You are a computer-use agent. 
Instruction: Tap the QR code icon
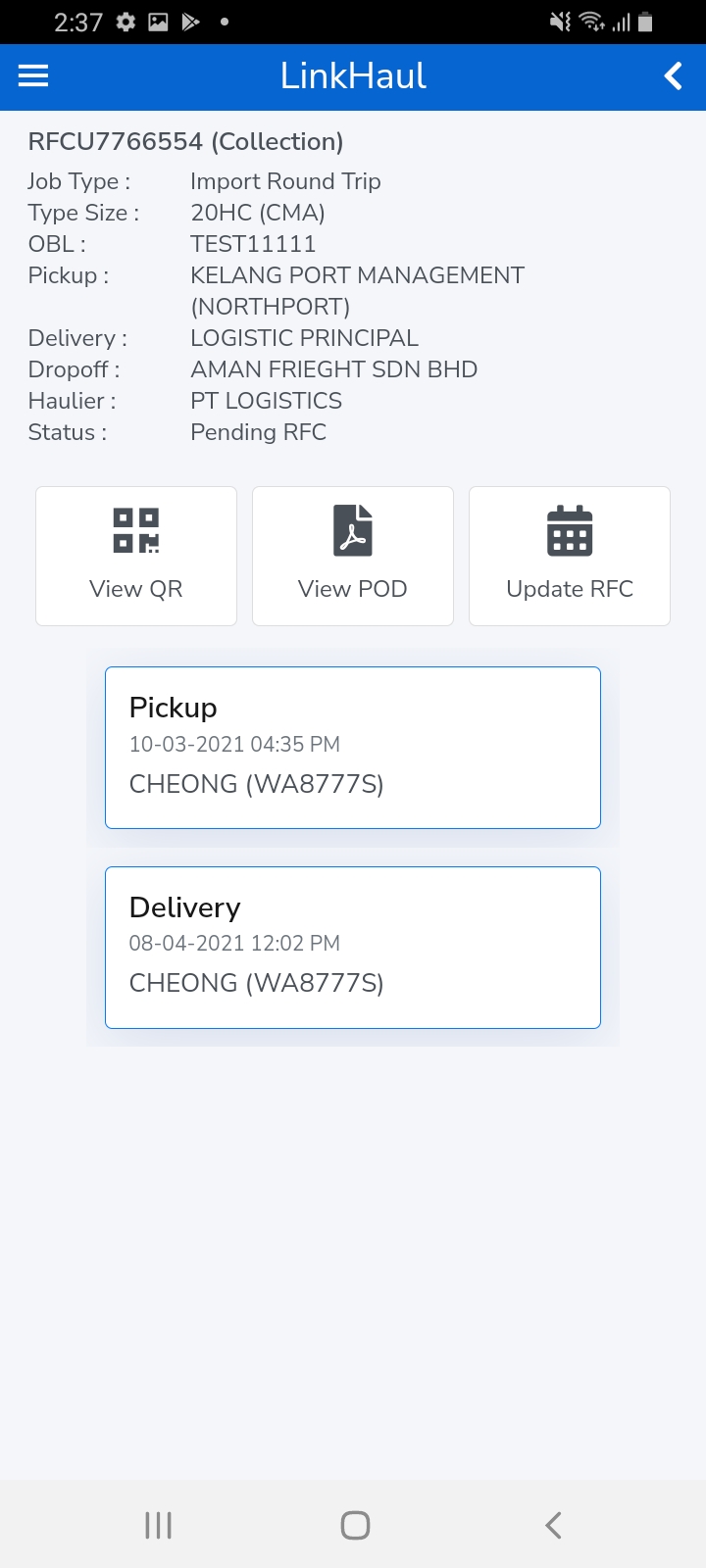click(x=136, y=531)
